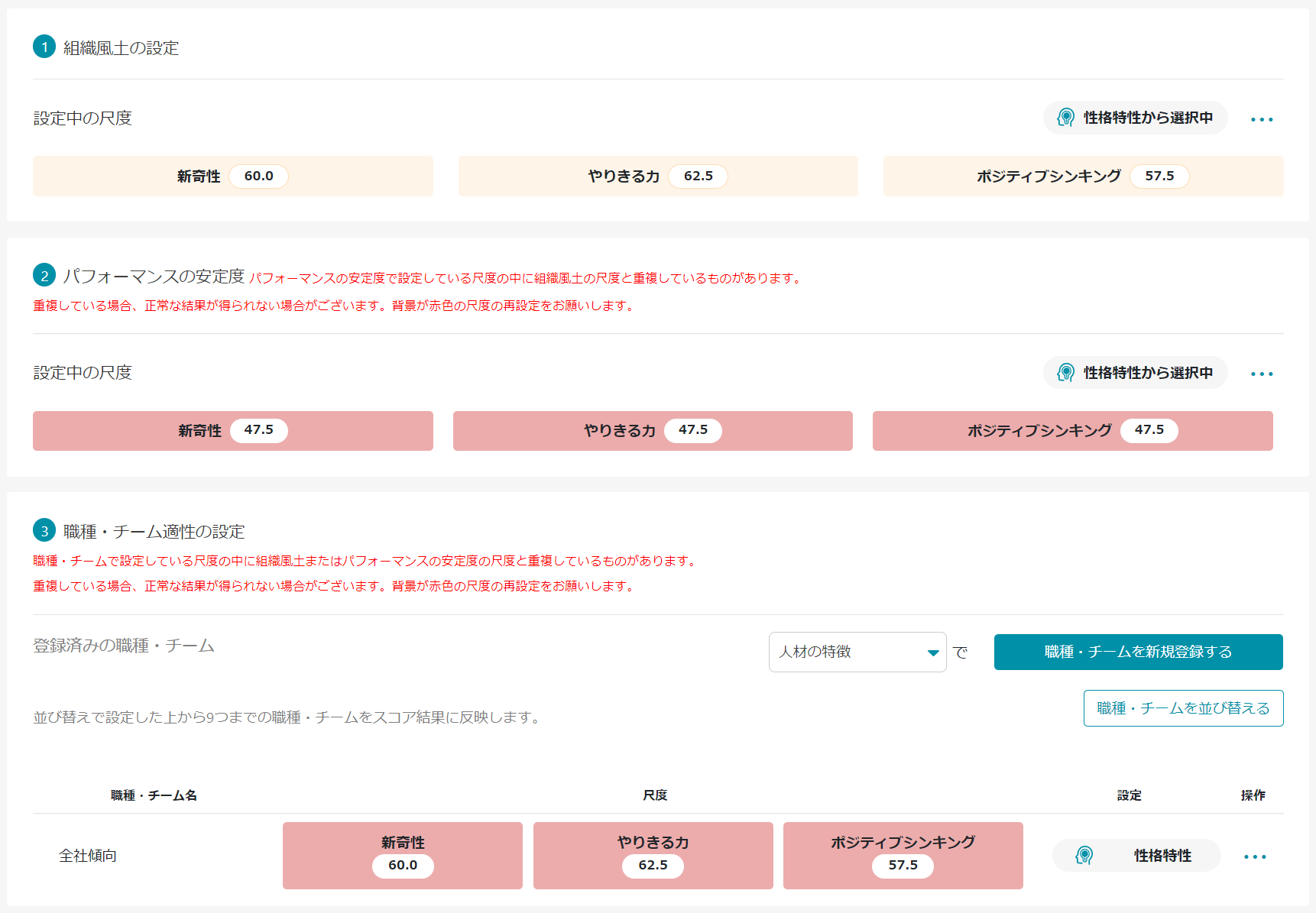
Task: Click dropdown arrow beside 人材の特徴
Action: 932,652
